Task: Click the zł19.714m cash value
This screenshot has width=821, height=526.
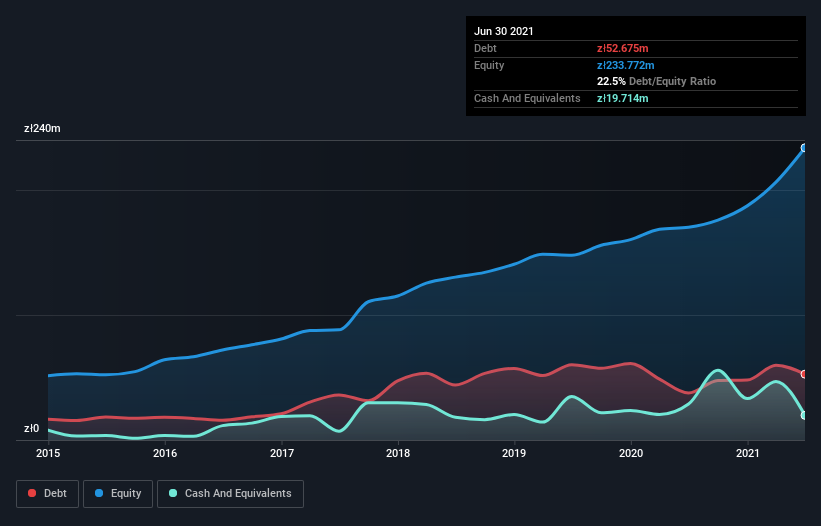Action: (x=623, y=98)
